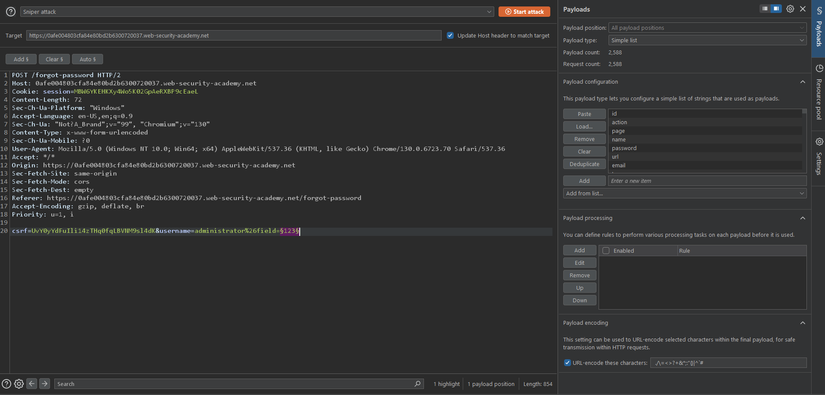Viewport: 825px width, 395px height.
Task: Click the §123§ payload marker in request body
Action: coord(289,231)
